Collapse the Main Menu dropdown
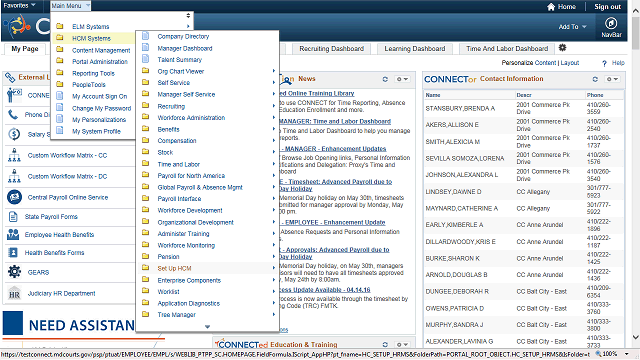640x360 pixels. [70, 6]
